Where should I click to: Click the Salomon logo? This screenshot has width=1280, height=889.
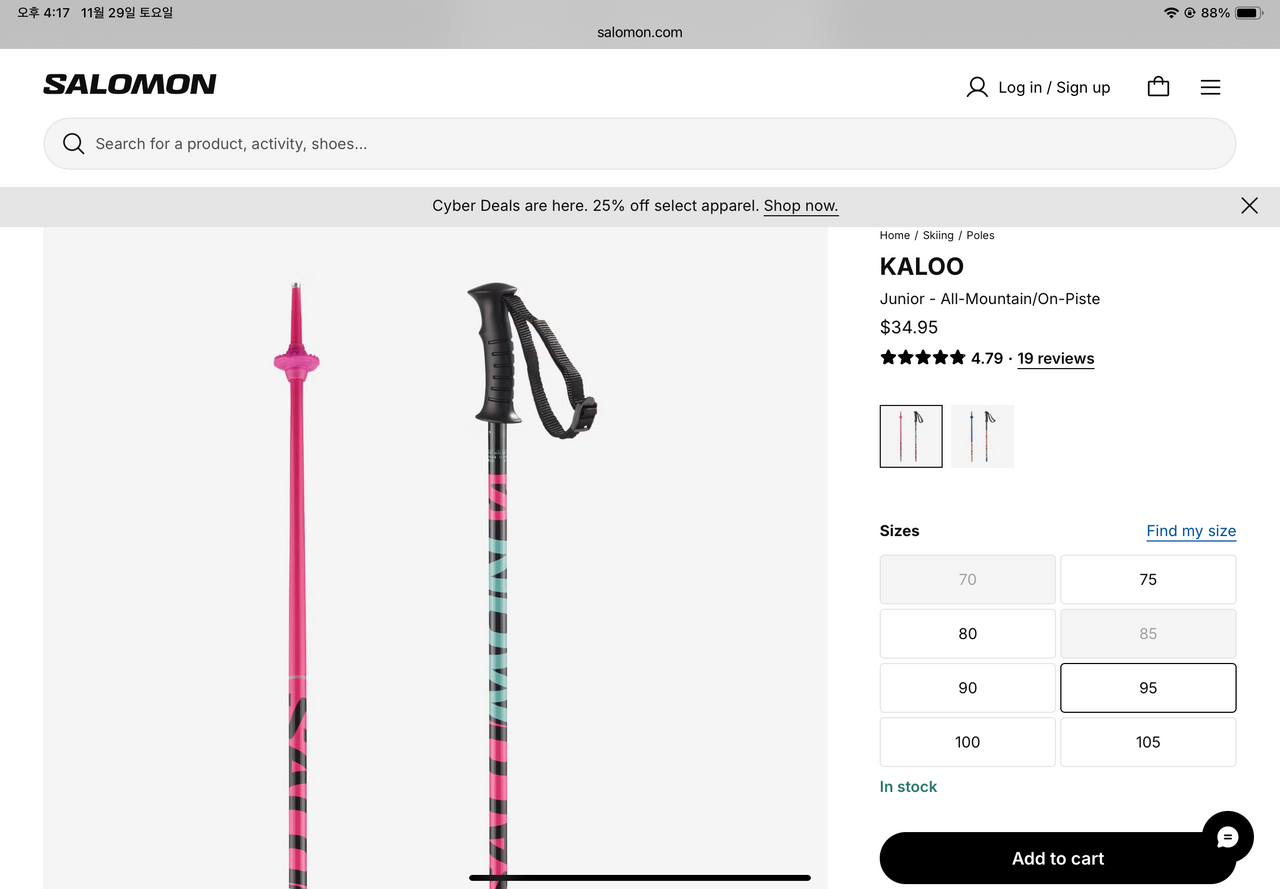[130, 85]
